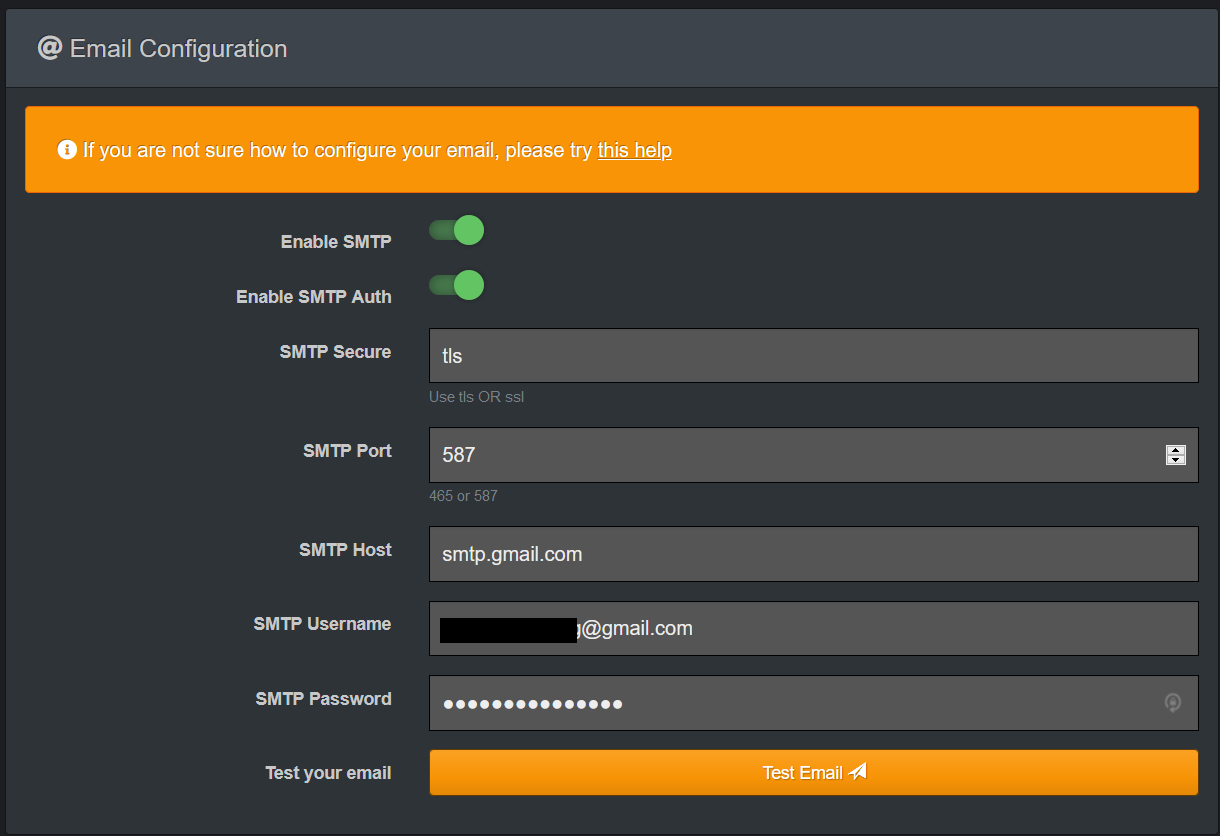Click the password manager icon in SMTP Password
Screen dimensions: 1220x836
(x=1173, y=703)
